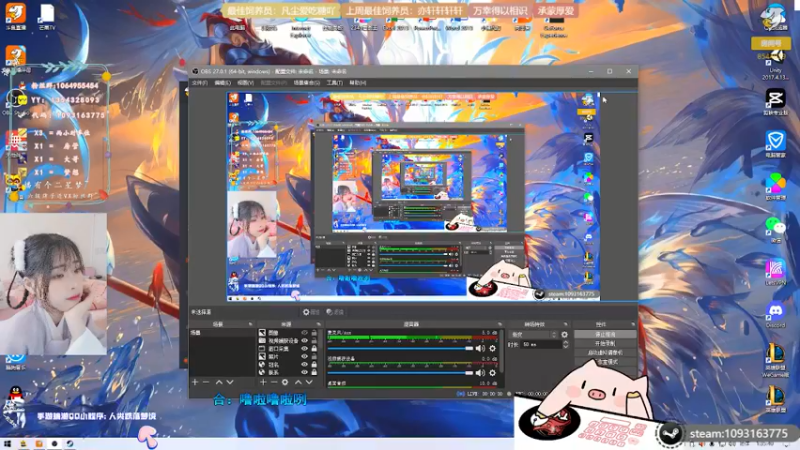Open the 斗鱼直播 desktop icon at top-left
This screenshot has height=450, width=800.
coord(16,16)
